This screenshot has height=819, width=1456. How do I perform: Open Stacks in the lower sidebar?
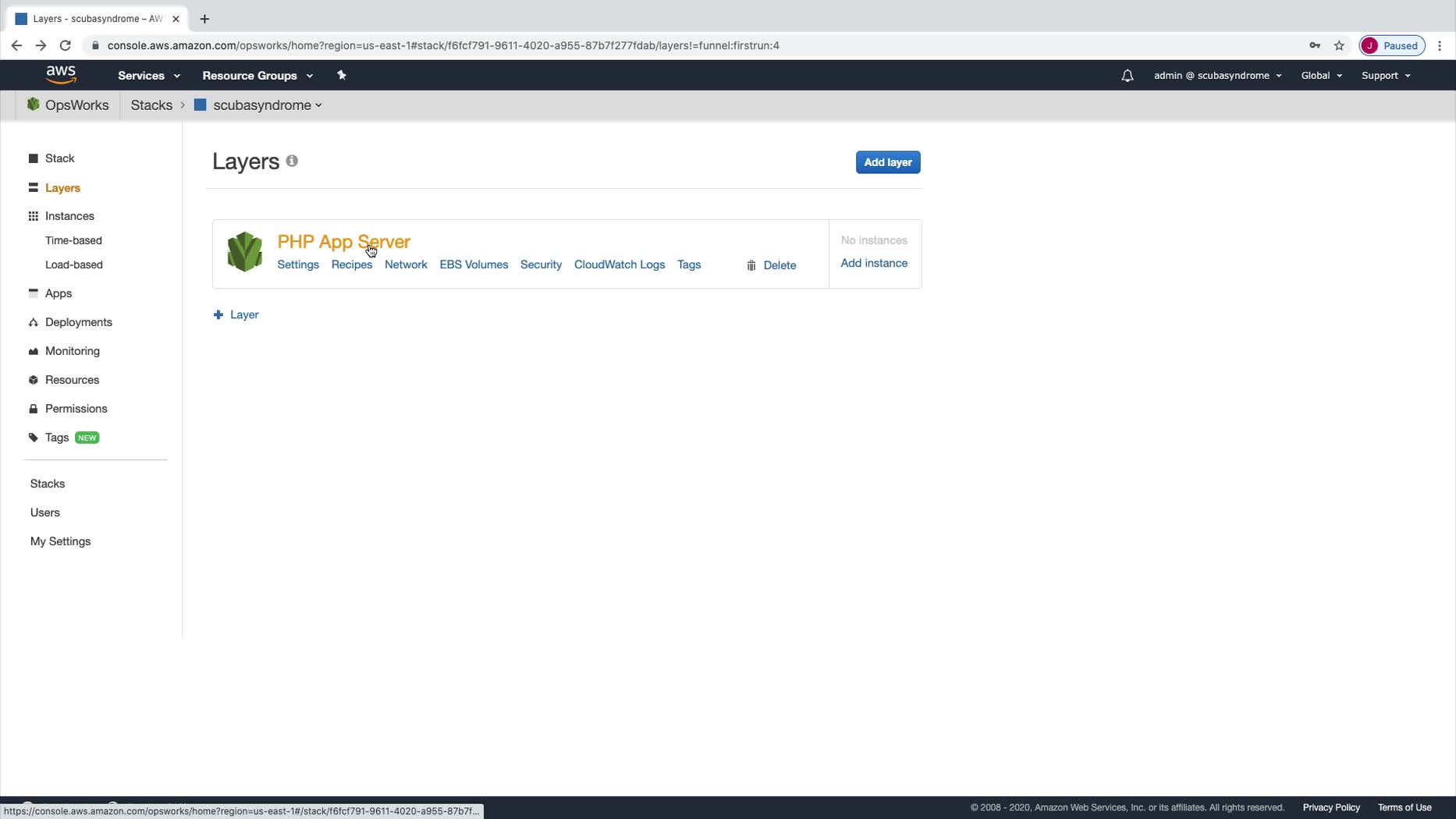point(48,484)
